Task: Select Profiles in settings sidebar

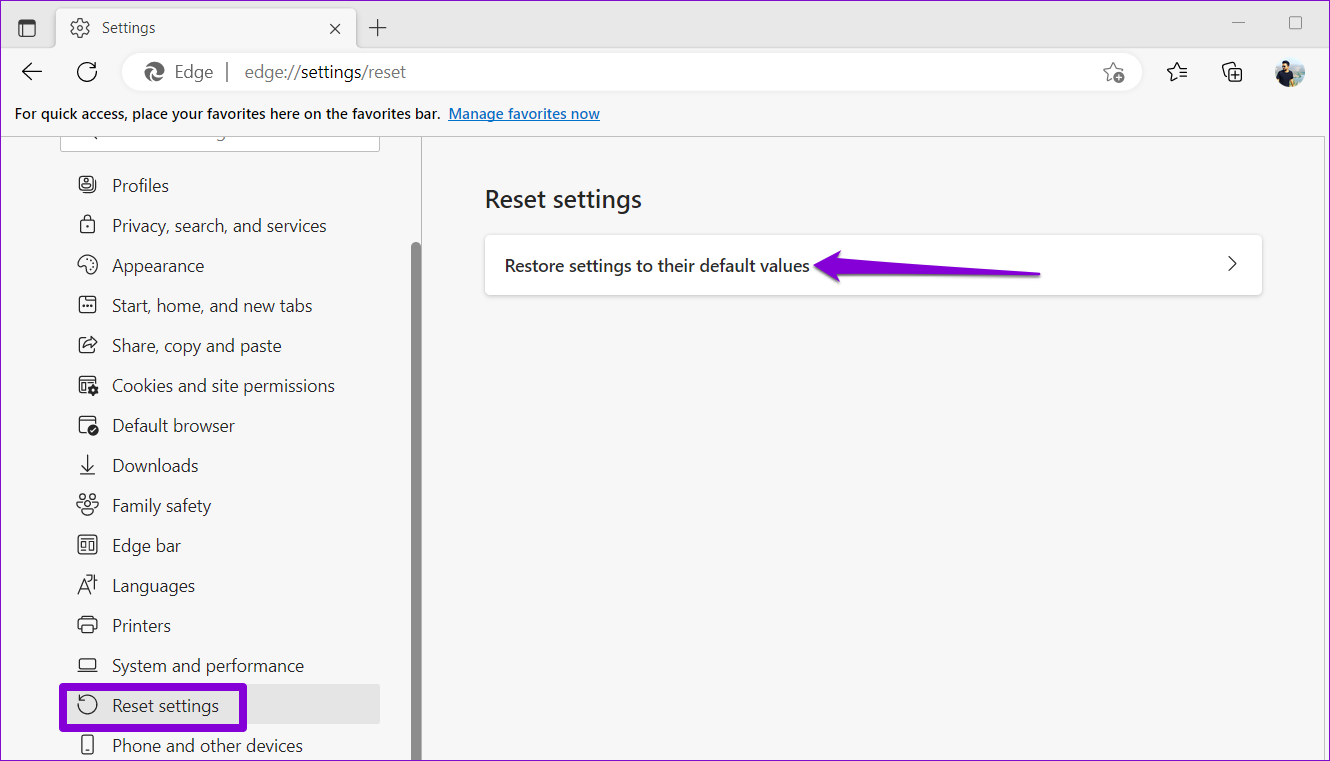Action: [140, 186]
